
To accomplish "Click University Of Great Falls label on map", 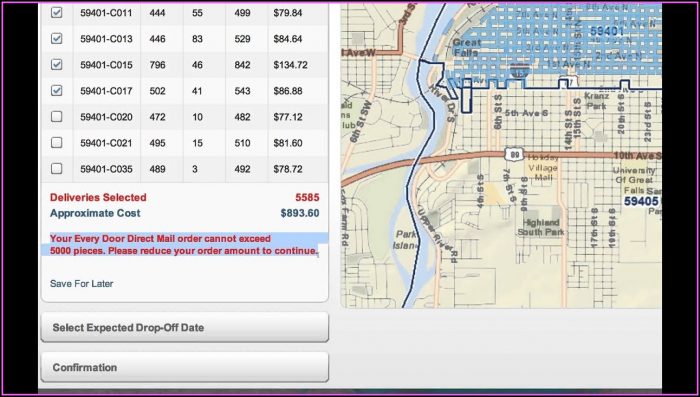I will [635, 180].
